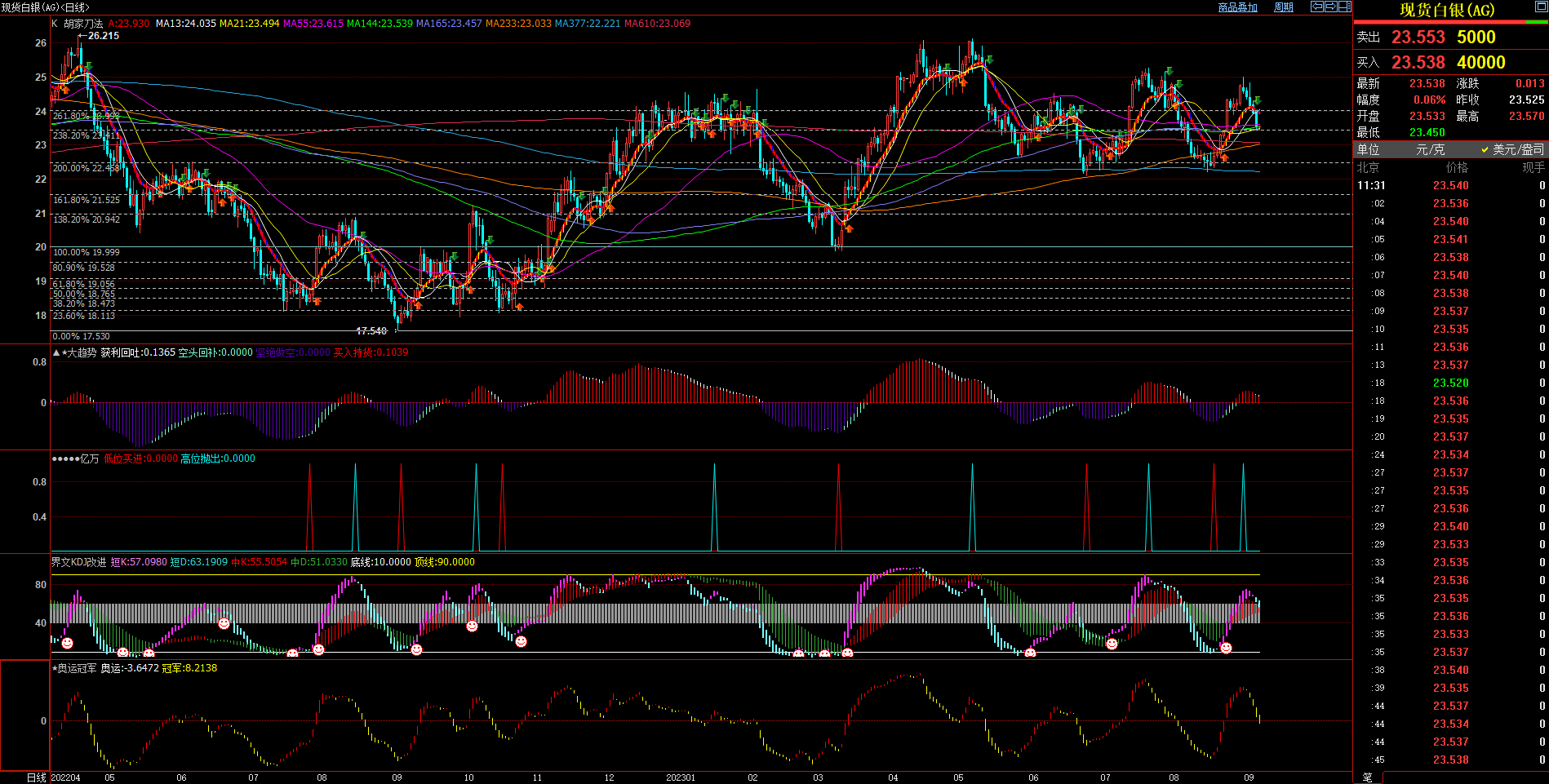Click the split panel layout icon

click(1344, 7)
